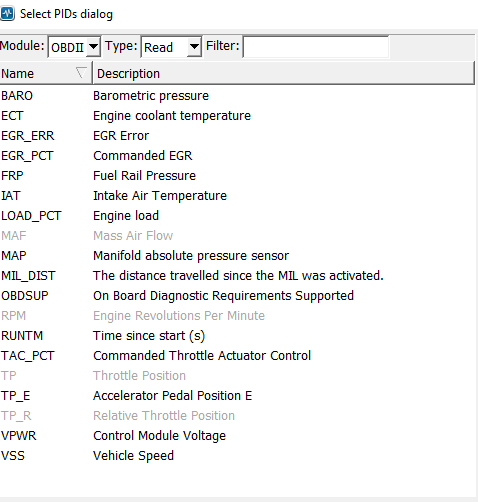
Task: Click the Name column sort triangle
Action: pos(81,73)
